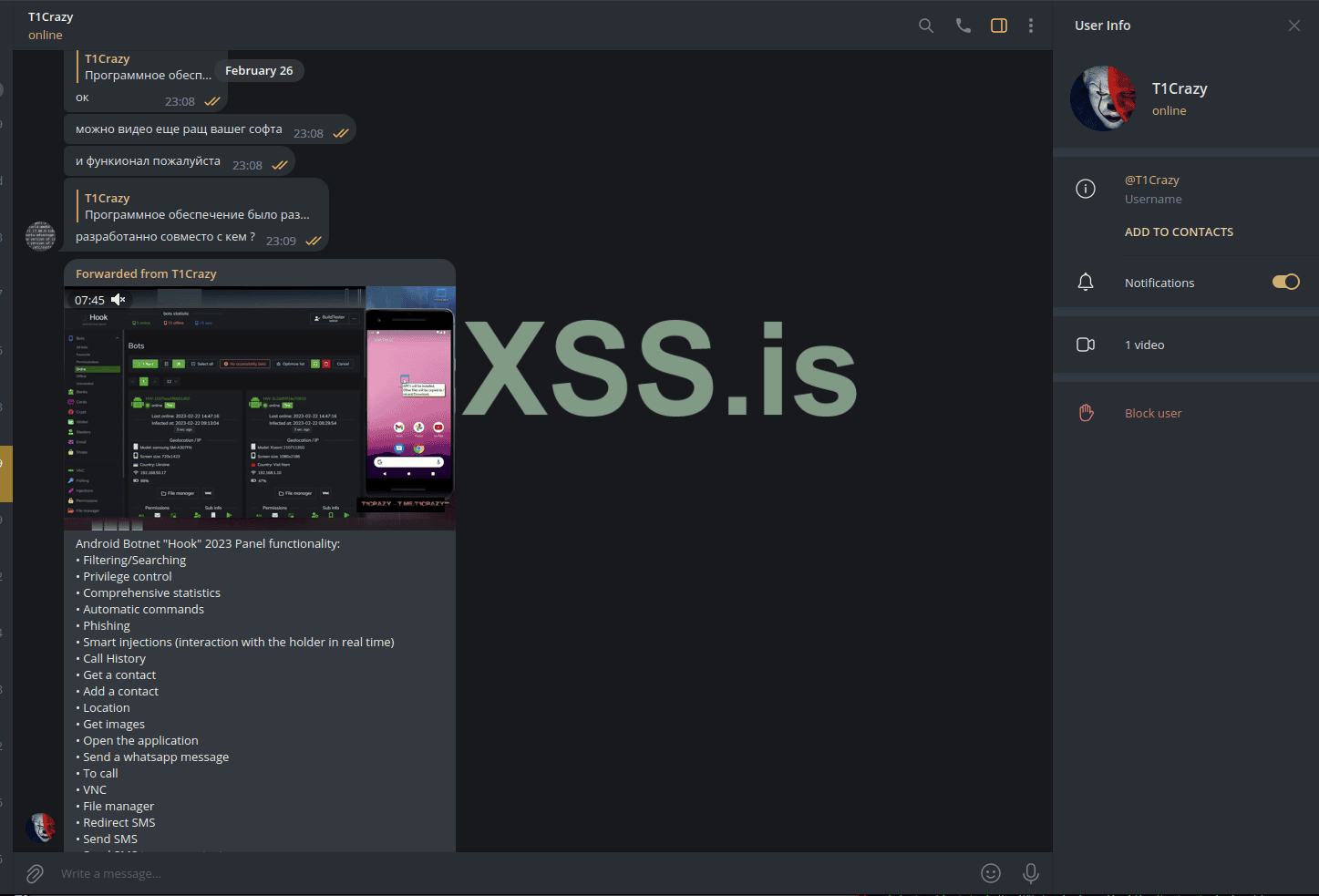The image size is (1319, 896).
Task: Block user T1Crazy
Action: click(x=1153, y=413)
